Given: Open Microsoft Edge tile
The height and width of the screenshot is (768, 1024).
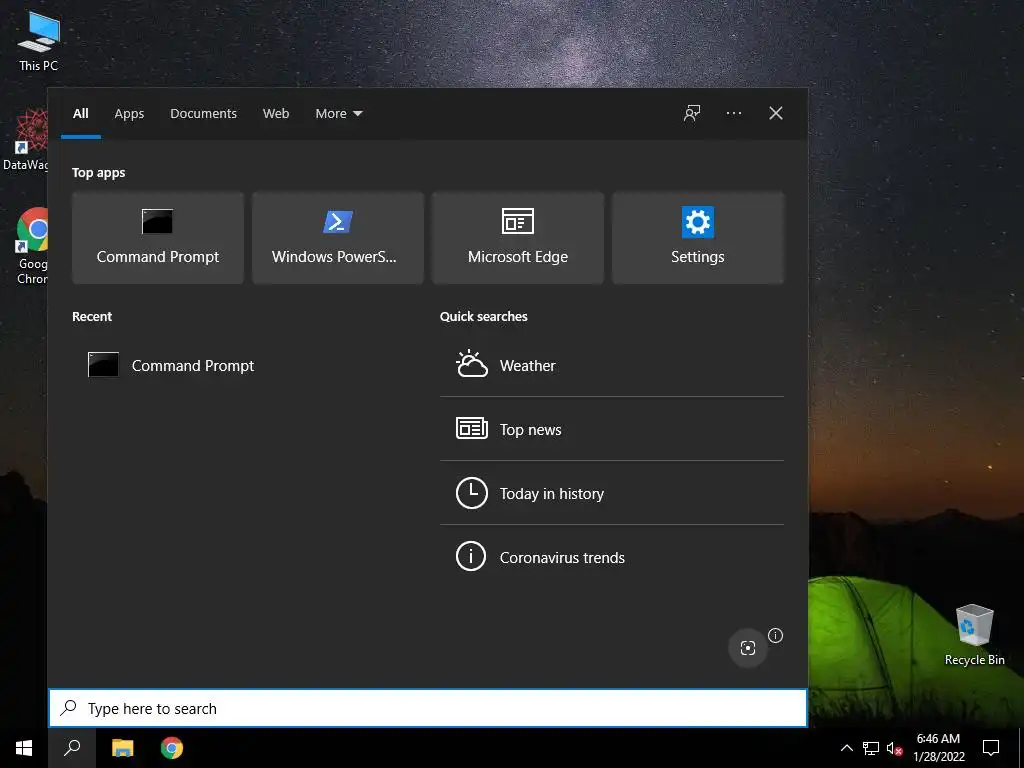Looking at the screenshot, I should pos(518,238).
